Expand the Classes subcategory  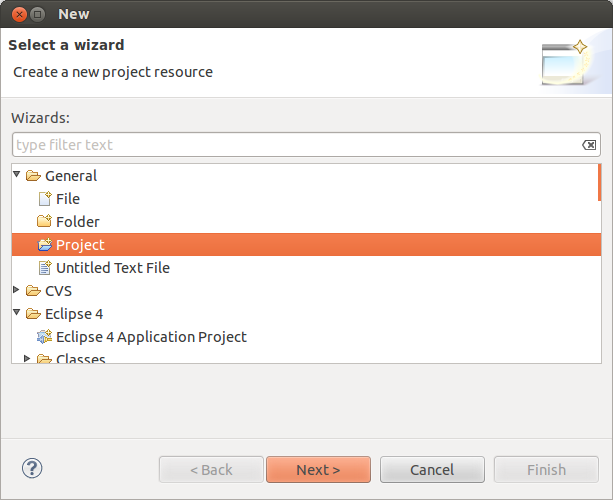click(28, 359)
